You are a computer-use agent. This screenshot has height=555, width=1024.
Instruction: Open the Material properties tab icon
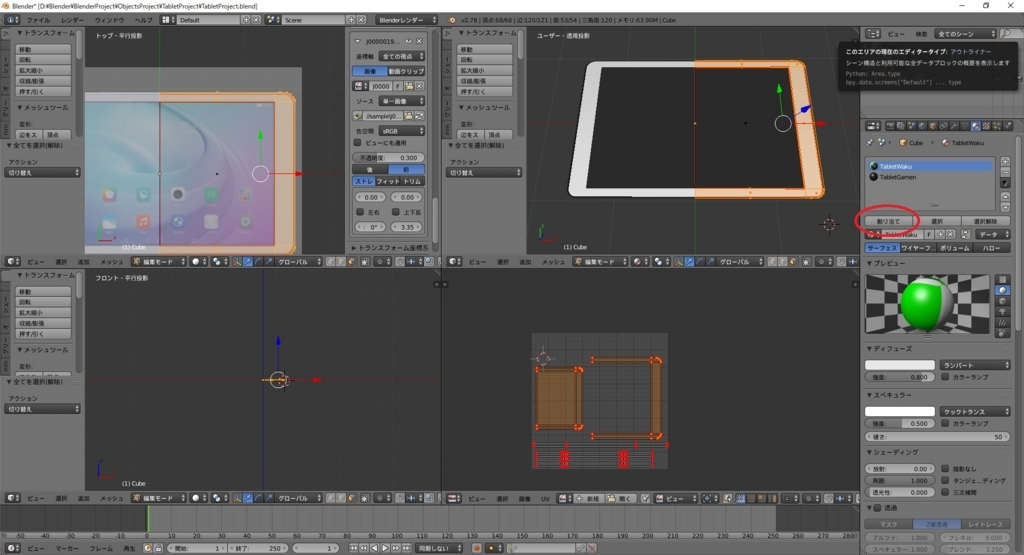(x=975, y=126)
